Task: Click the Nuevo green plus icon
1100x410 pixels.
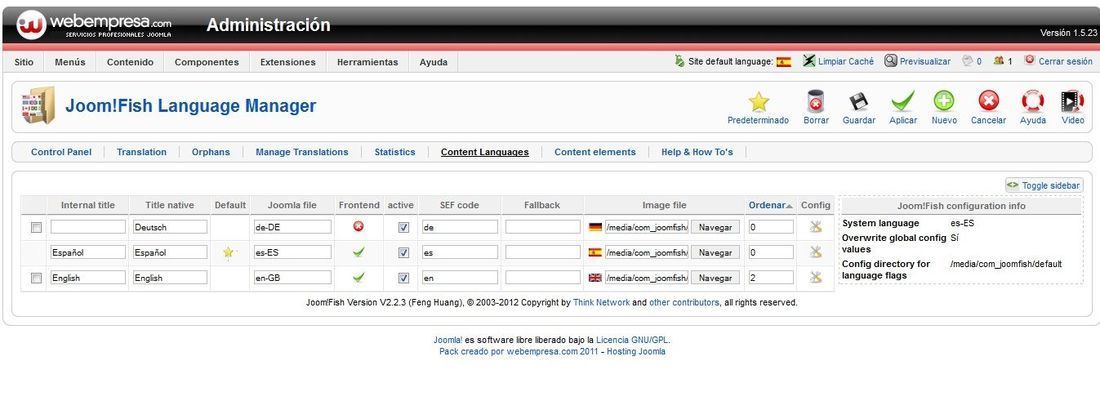Action: pyautogui.click(x=944, y=102)
